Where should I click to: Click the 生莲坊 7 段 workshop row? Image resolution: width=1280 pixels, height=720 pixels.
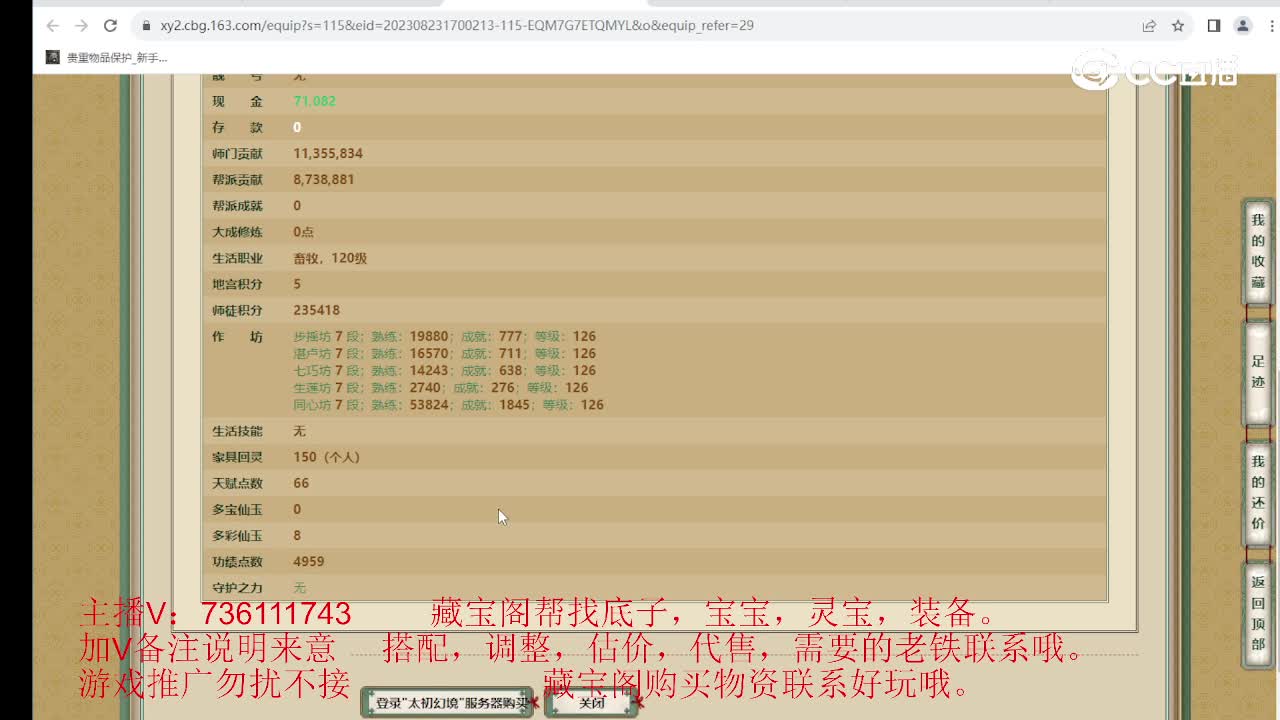click(x=440, y=387)
